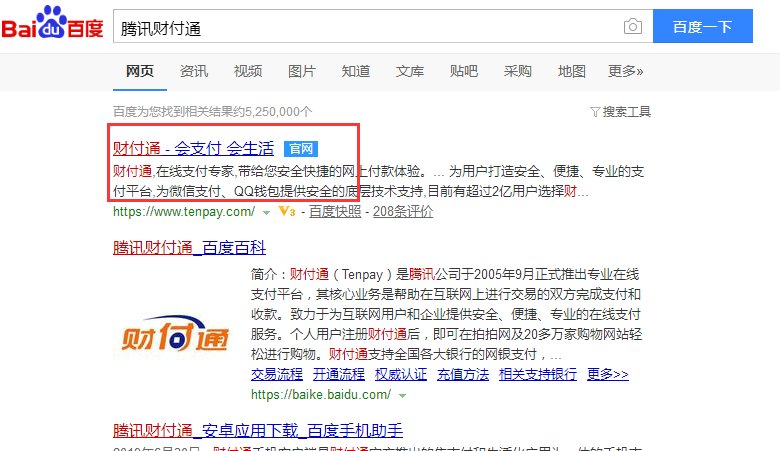780x451 pixels.
Task: View the 208条评价 link
Action: click(x=403, y=212)
